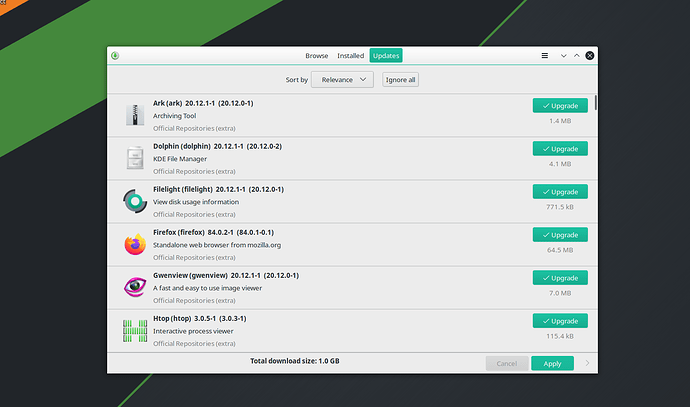Open the hamburger menu
This screenshot has height=407, width=690.
tap(545, 55)
